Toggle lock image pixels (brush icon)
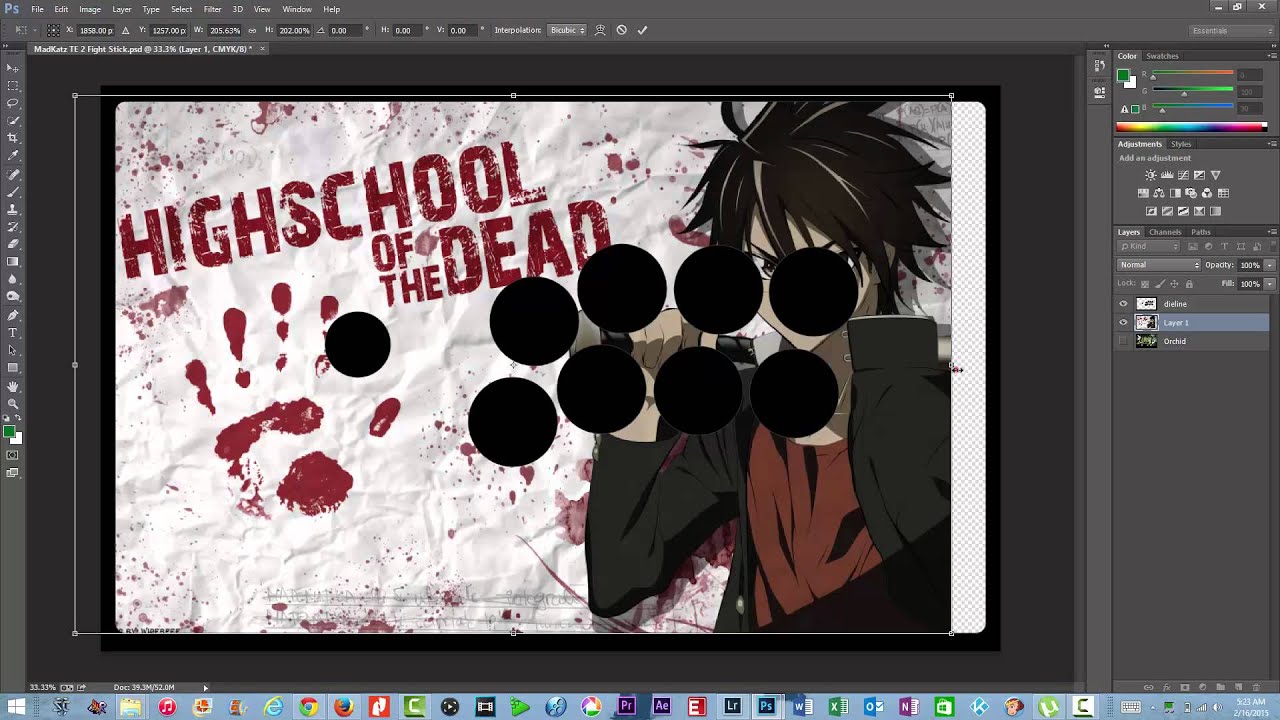The width and height of the screenshot is (1280, 720). click(x=1160, y=284)
